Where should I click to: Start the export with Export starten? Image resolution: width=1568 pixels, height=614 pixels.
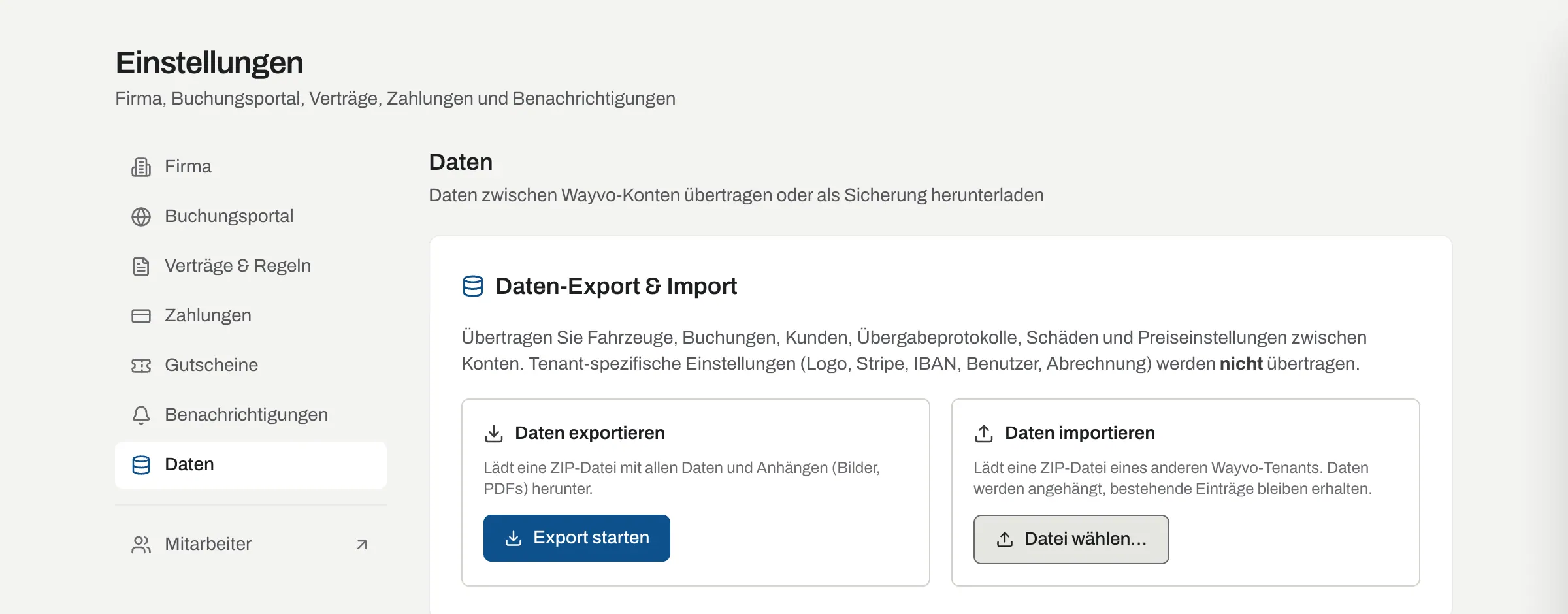pyautogui.click(x=577, y=538)
